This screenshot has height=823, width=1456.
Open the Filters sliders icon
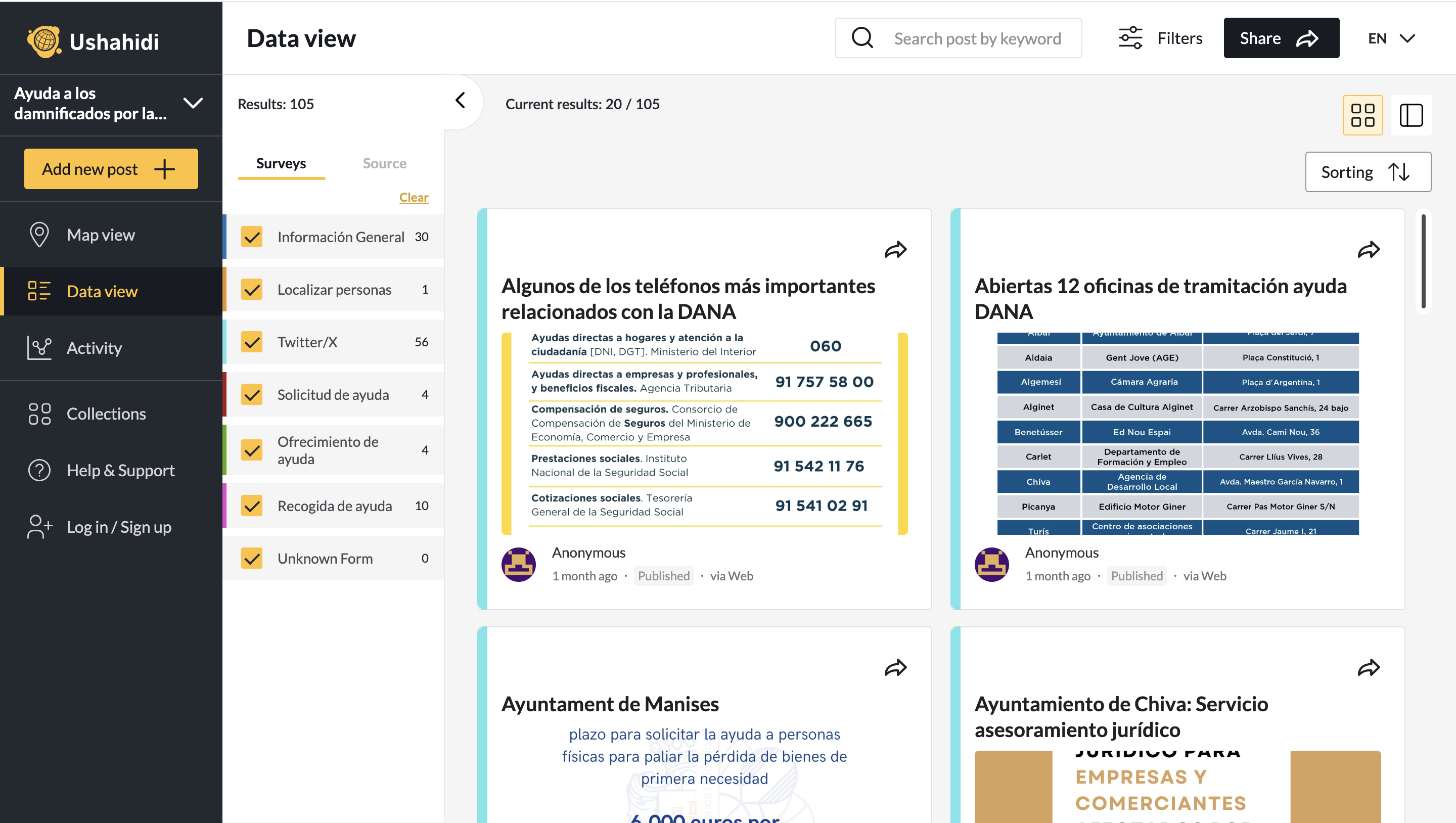[1130, 38]
